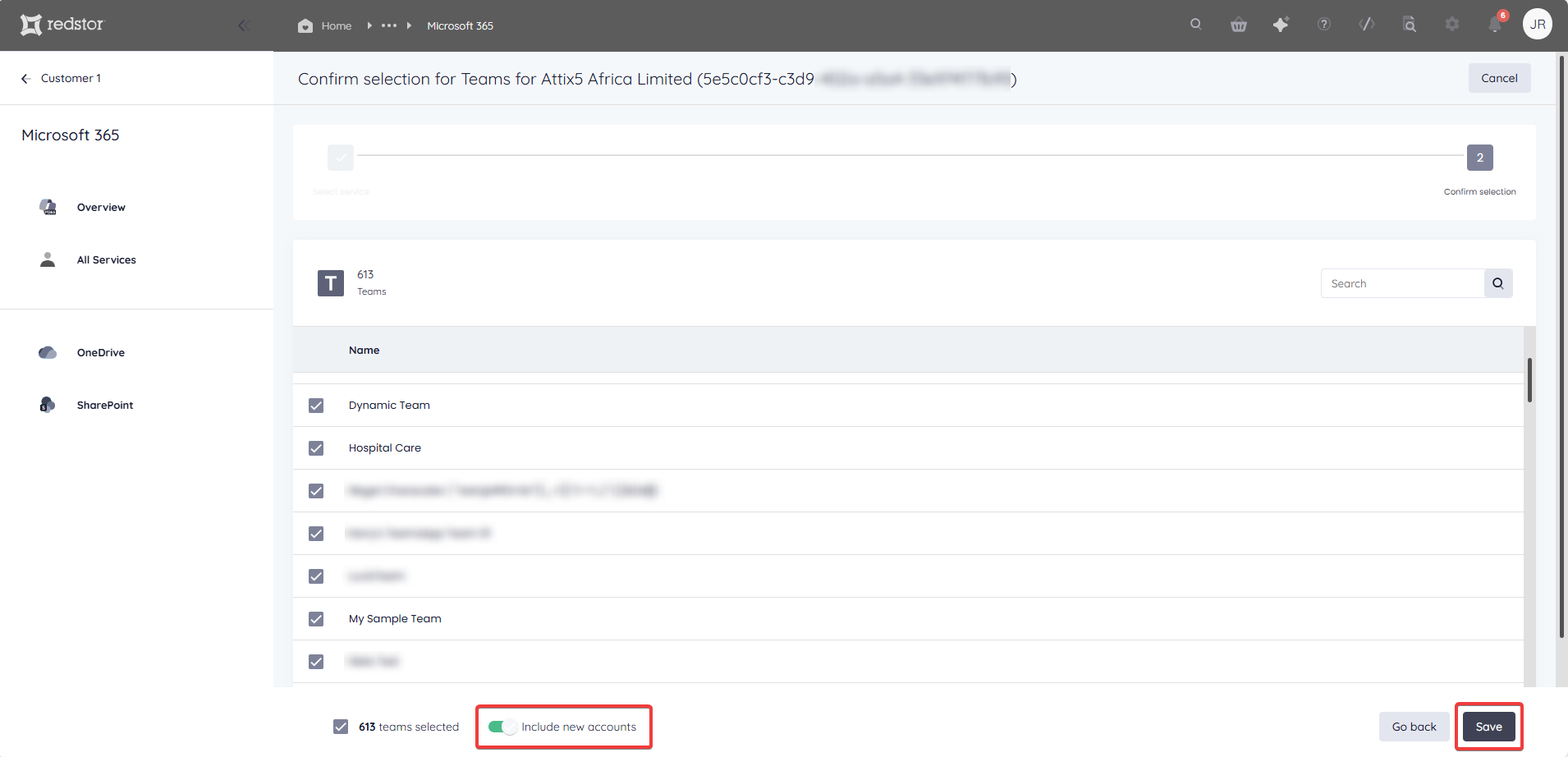
Task: Open the Overview sidebar item
Action: click(x=101, y=208)
